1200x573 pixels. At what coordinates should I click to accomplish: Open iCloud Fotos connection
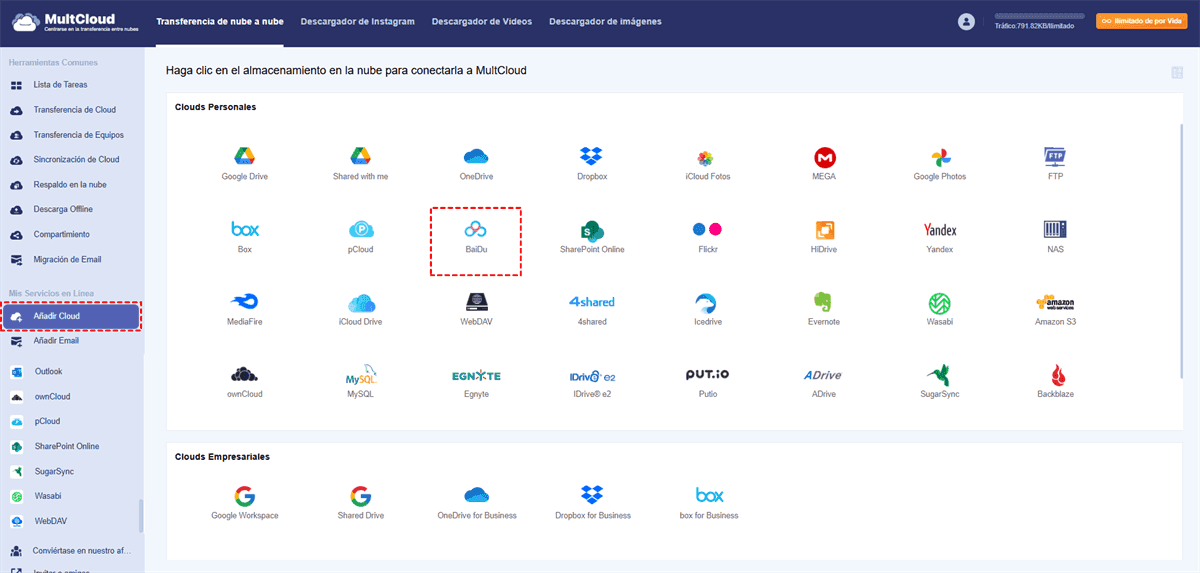(x=706, y=164)
